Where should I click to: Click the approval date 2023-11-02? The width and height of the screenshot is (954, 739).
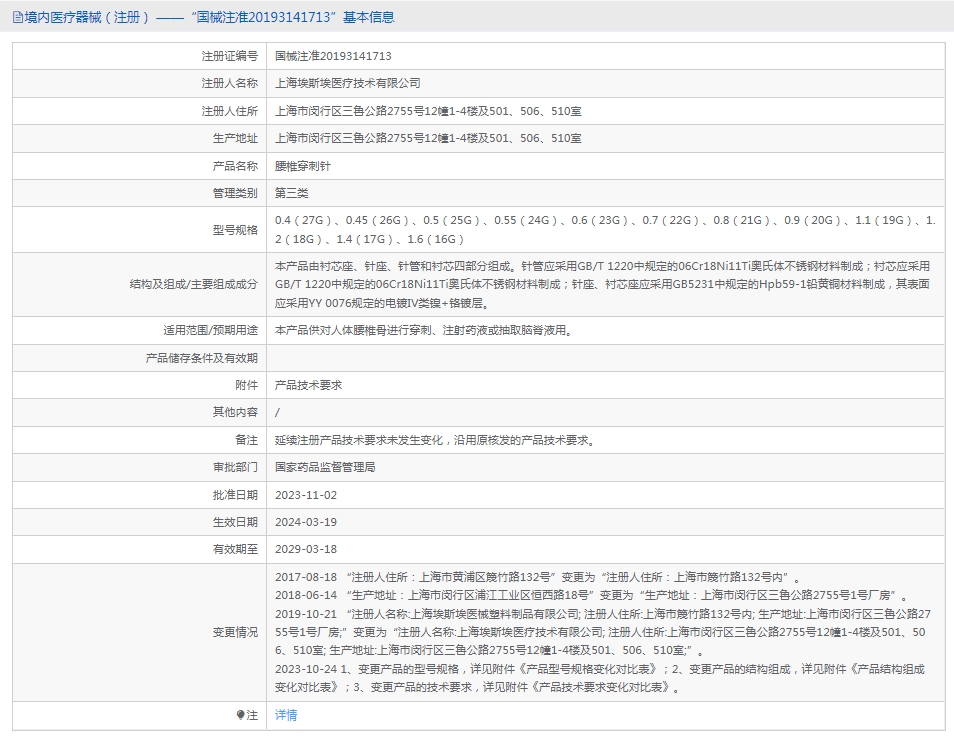coord(306,495)
